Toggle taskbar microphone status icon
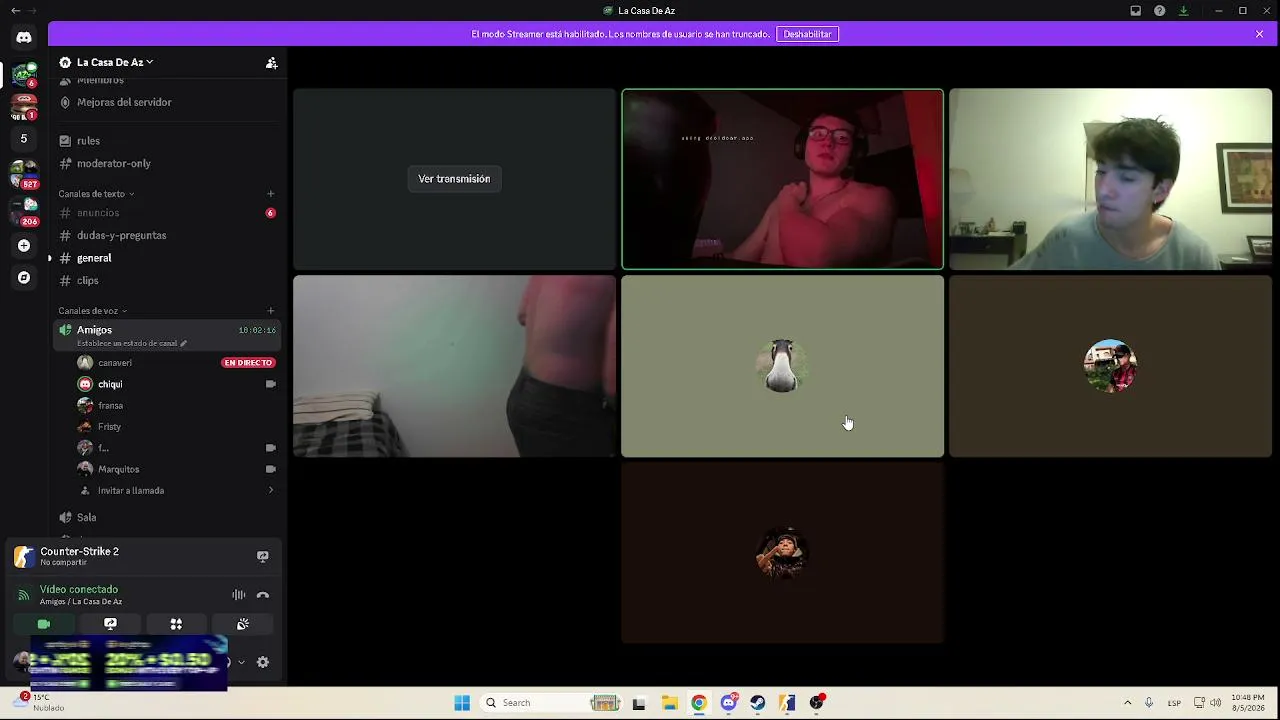Screen dimensions: 1280x720 click(x=1149, y=703)
